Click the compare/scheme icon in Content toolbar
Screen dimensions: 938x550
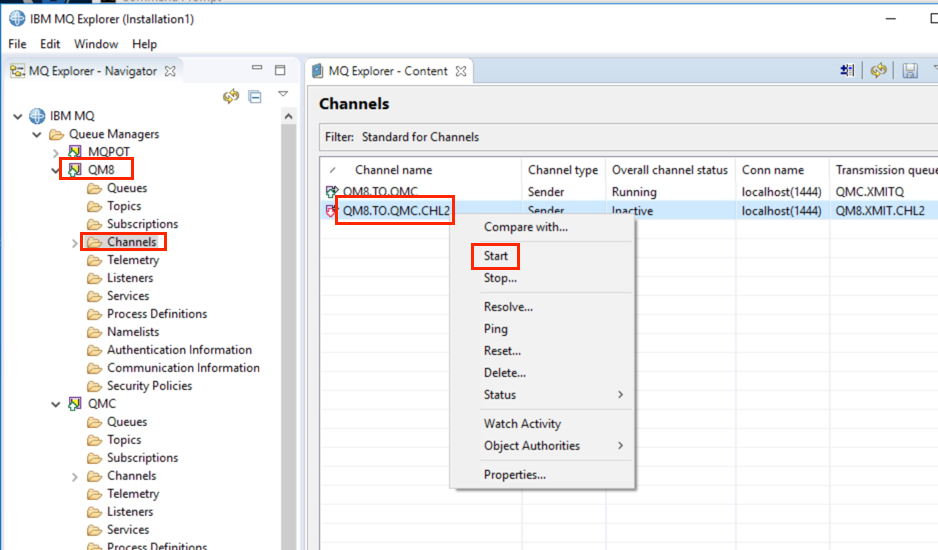[847, 71]
